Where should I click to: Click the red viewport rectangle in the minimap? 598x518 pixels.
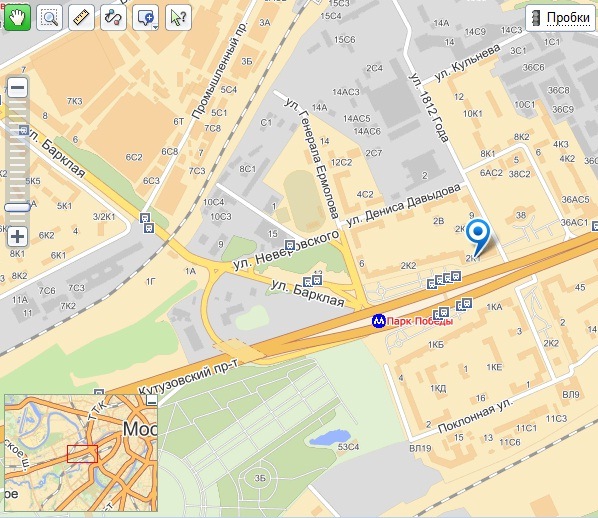coord(82,454)
